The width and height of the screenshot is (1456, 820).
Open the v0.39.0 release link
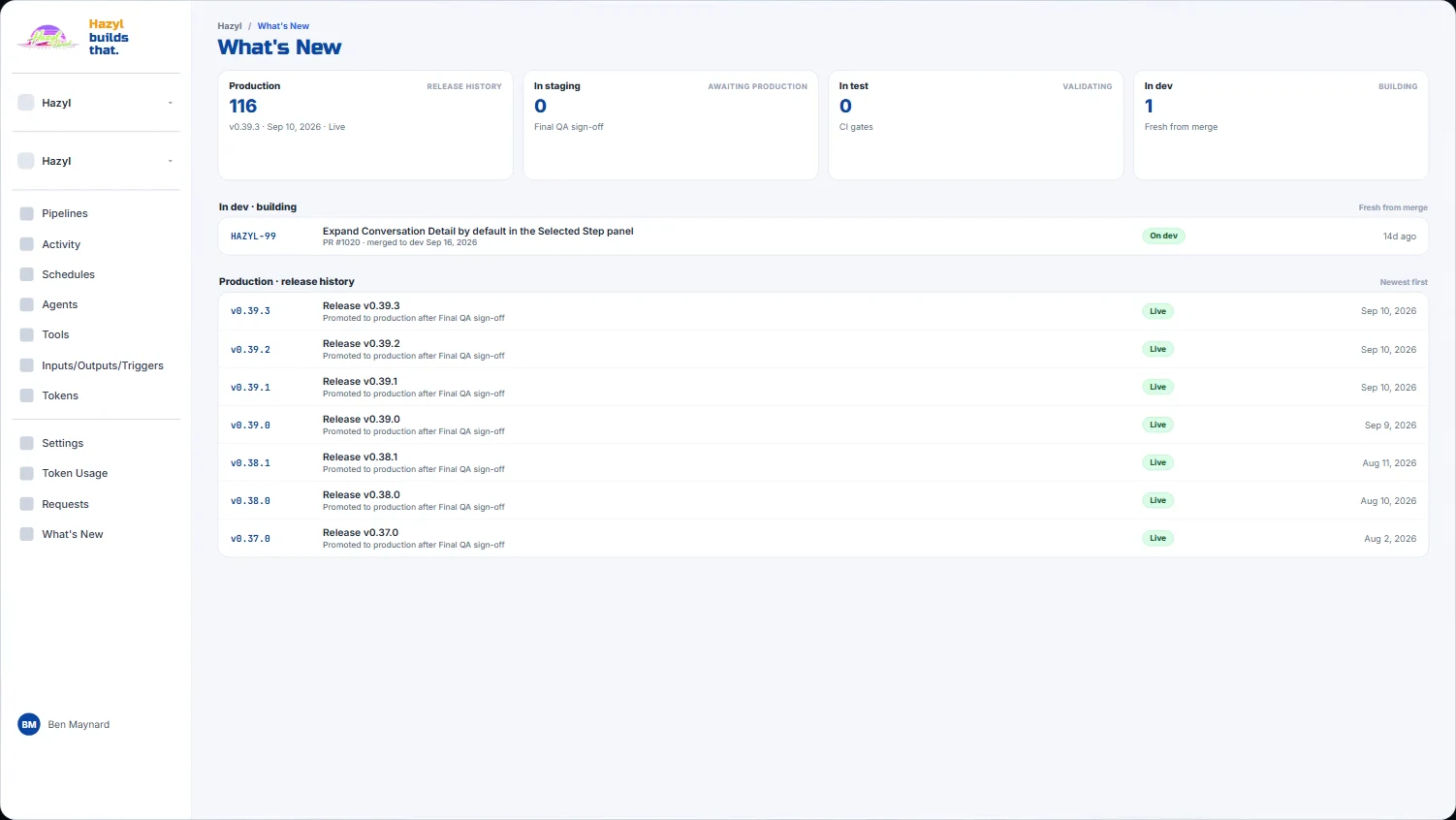[x=250, y=425]
